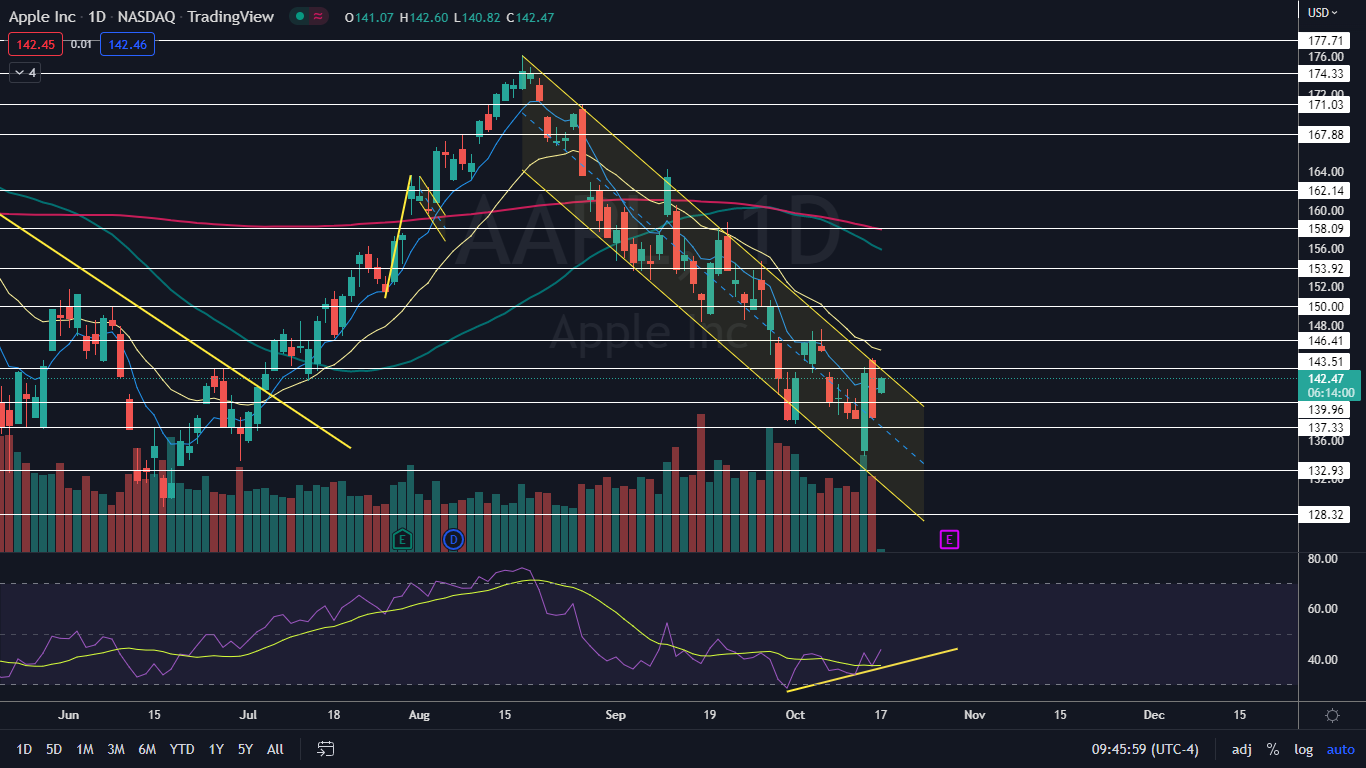Click the 158.09 price line label
This screenshot has height=768, width=1366.
tap(1325, 229)
